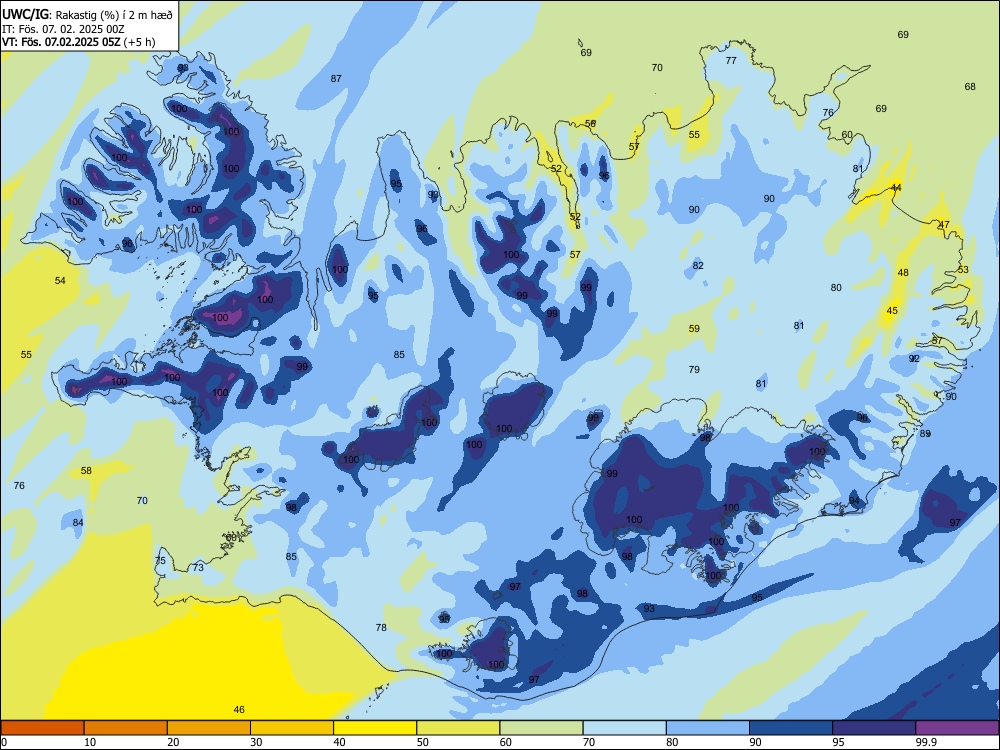Click the humidity value '78' on the map

[x=381, y=628]
